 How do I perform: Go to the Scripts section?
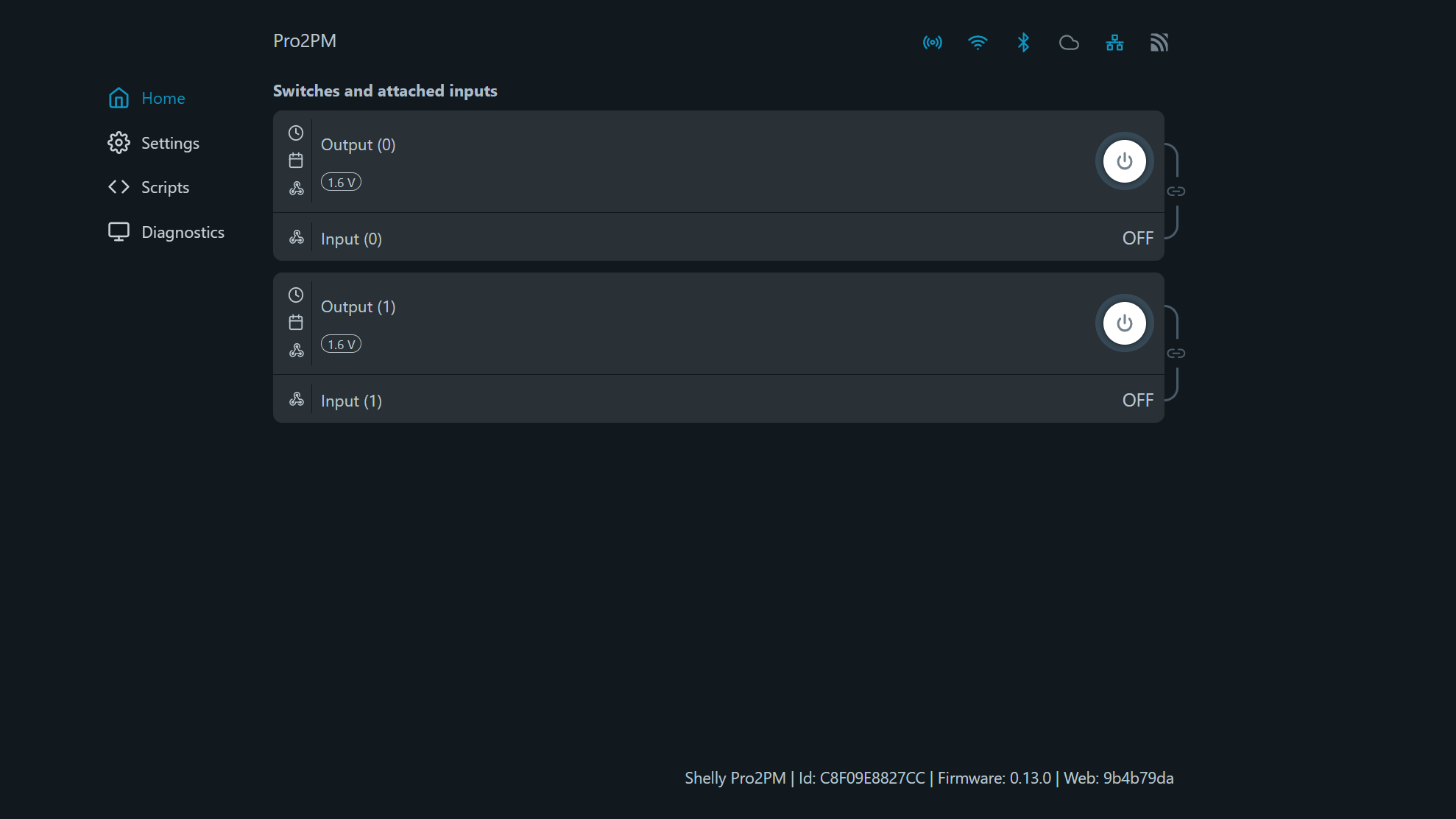(x=164, y=187)
